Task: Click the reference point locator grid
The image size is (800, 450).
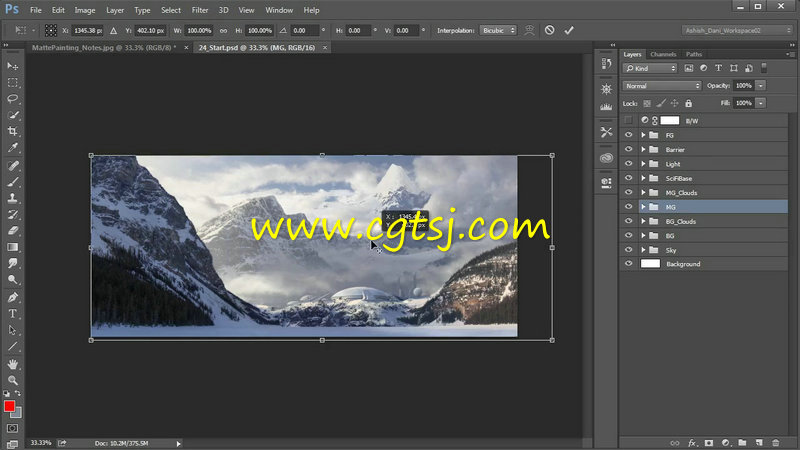Action: pos(51,30)
